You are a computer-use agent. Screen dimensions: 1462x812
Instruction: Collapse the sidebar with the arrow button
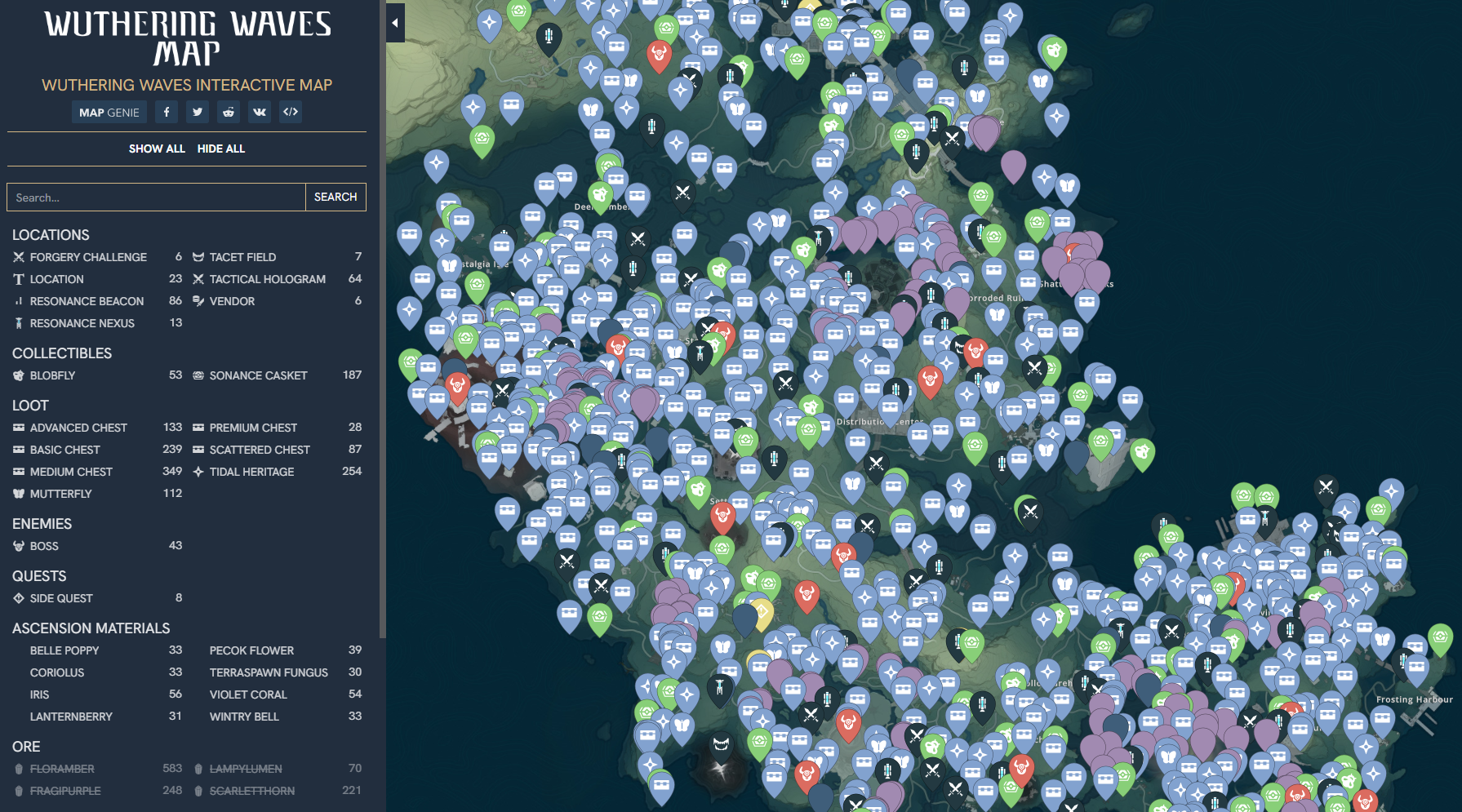(x=395, y=23)
